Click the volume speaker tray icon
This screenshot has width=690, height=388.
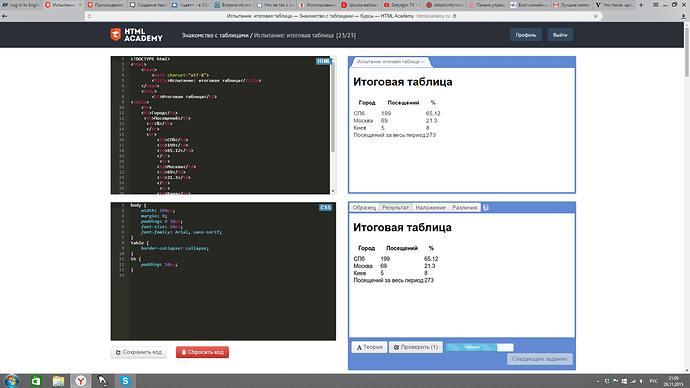point(642,381)
